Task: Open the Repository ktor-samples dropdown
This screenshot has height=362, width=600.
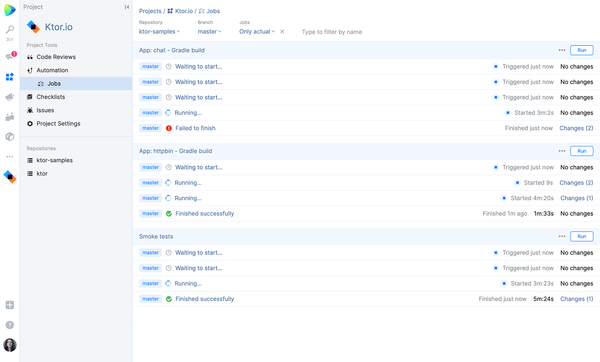Action: (159, 31)
